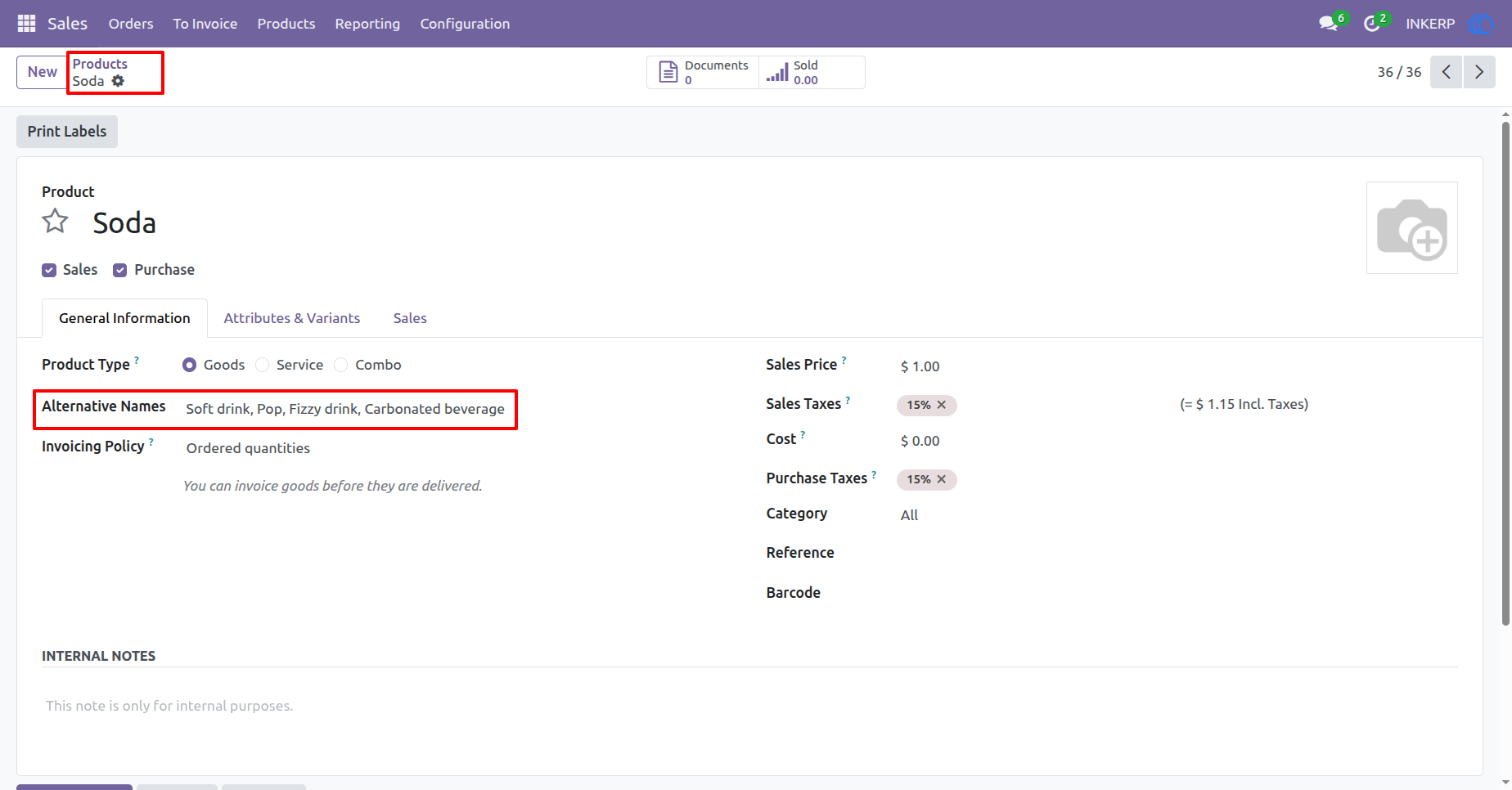Open the activities clock icon

pos(1372,24)
